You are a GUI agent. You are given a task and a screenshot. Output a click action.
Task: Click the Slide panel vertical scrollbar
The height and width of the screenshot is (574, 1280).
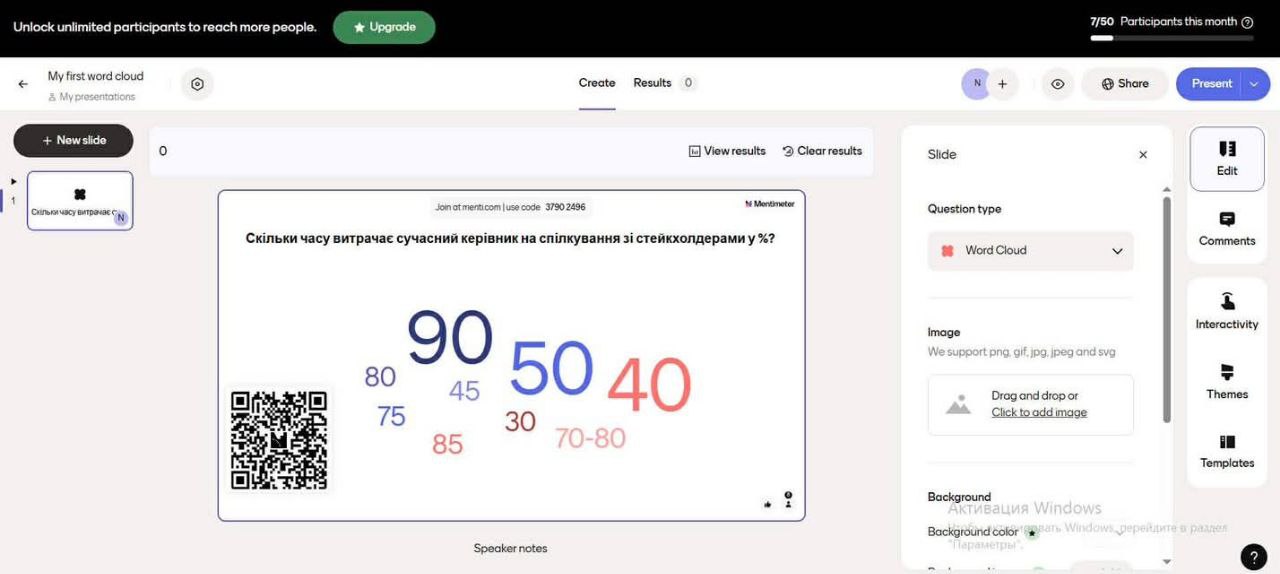[x=1166, y=310]
